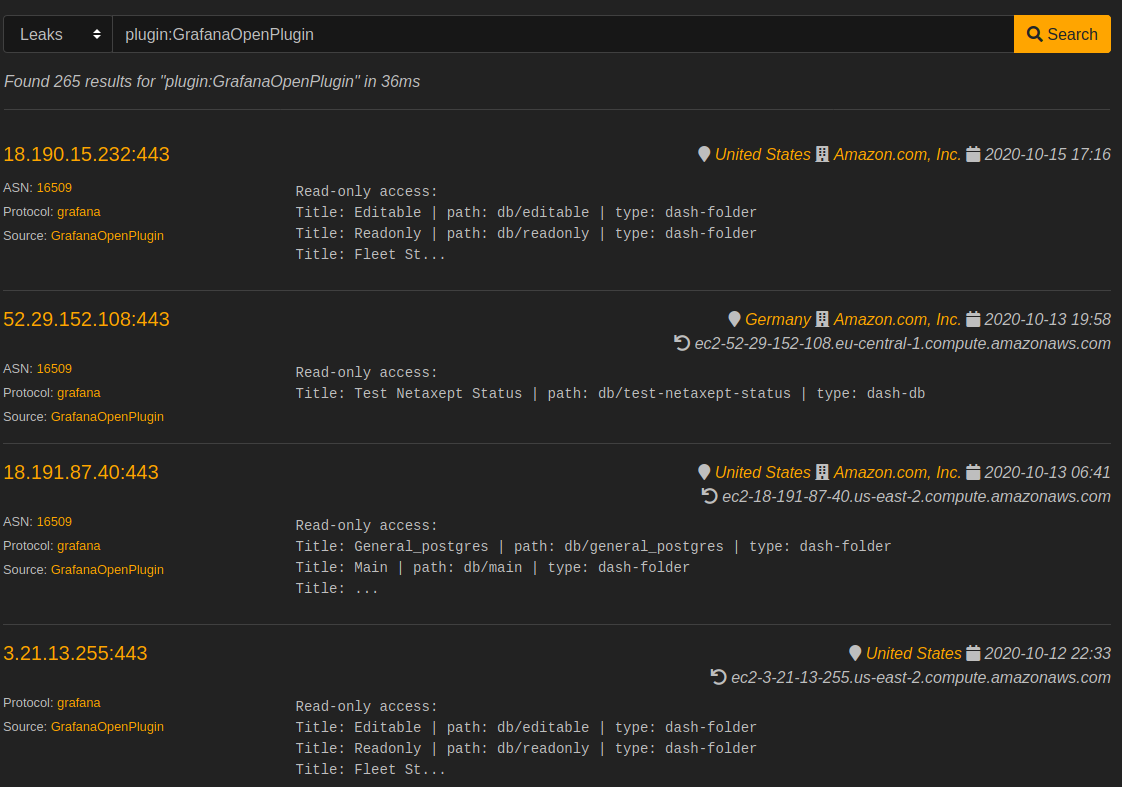Click reverse DNS icon for ec2-3-21-13-255 hostname
Viewport: 1122px width, 787px height.
coord(718,678)
